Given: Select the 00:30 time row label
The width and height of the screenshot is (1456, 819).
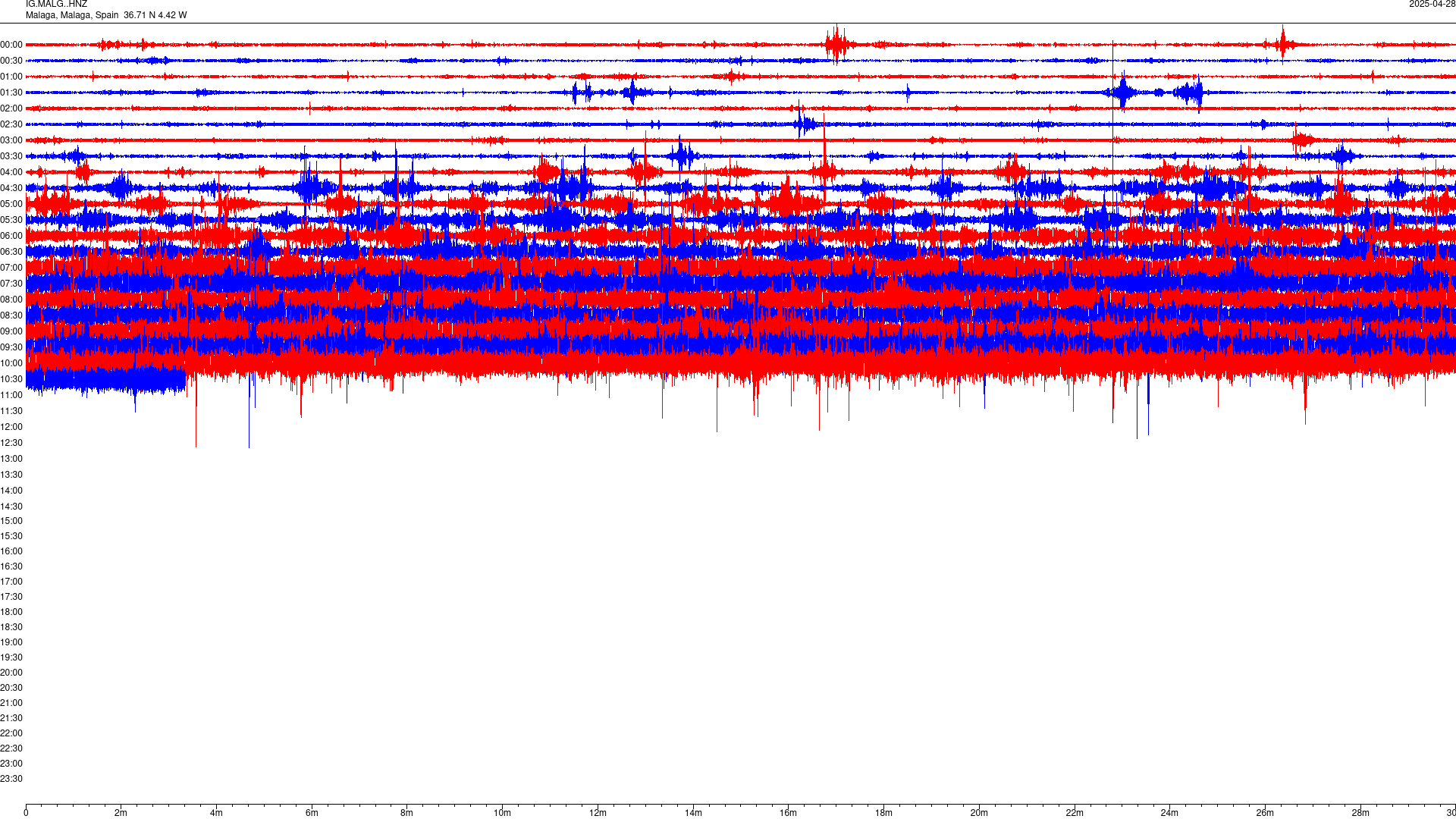Looking at the screenshot, I should pos(11,61).
